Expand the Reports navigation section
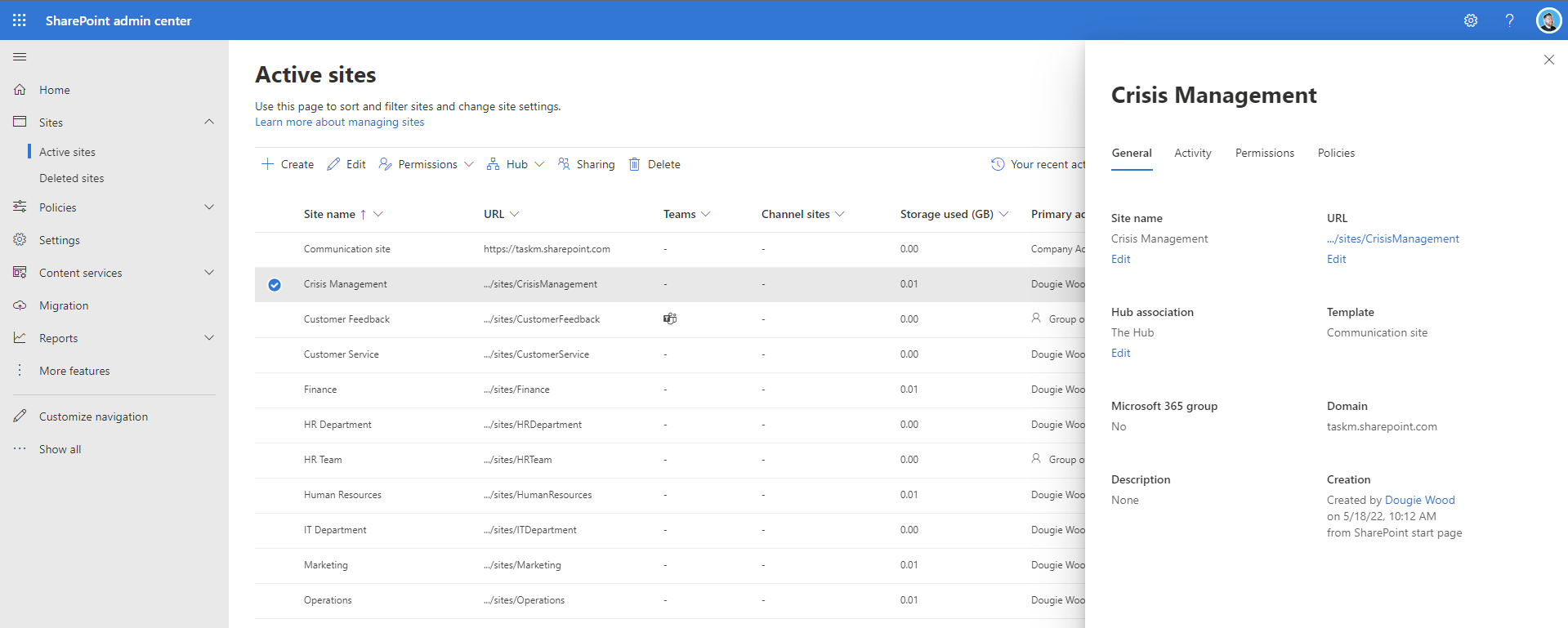 (209, 337)
